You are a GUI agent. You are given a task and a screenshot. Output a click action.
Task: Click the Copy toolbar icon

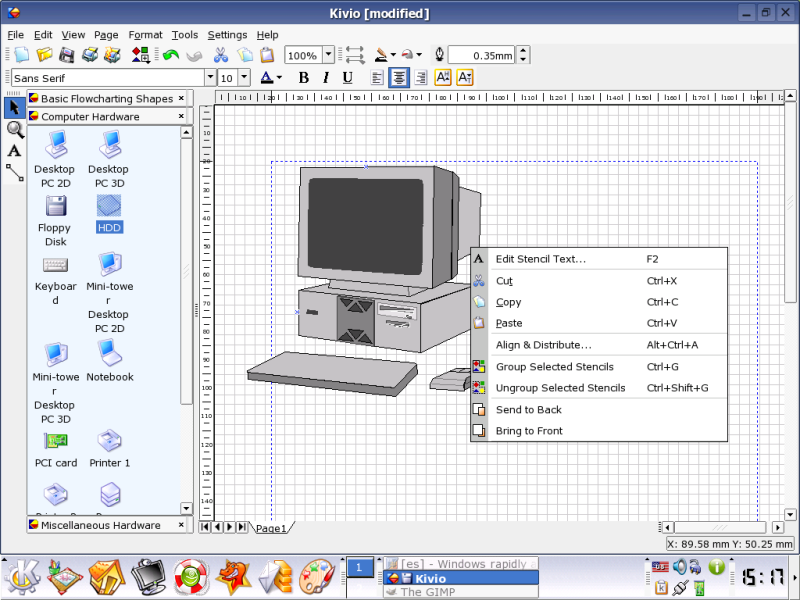click(245, 55)
